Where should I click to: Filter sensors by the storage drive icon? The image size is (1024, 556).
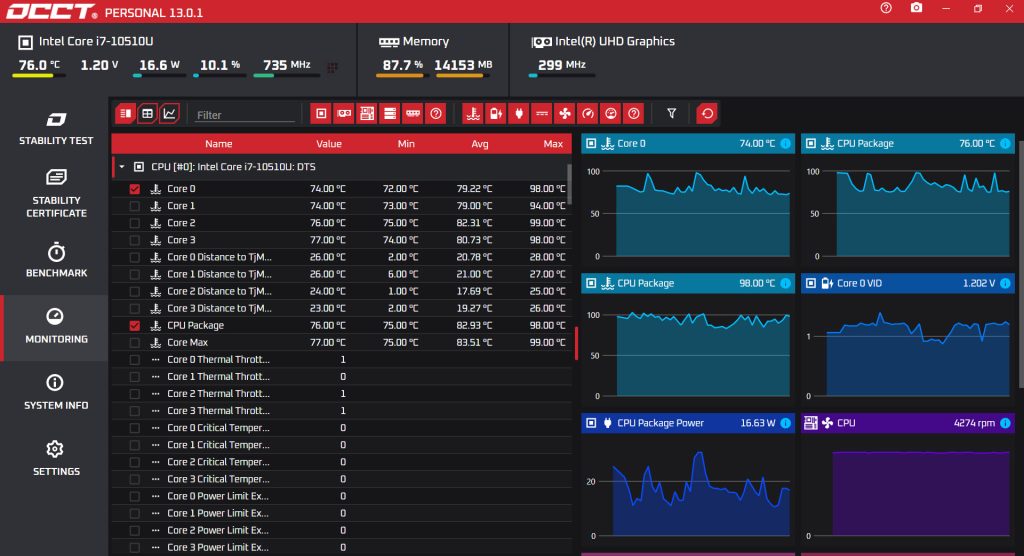point(390,114)
